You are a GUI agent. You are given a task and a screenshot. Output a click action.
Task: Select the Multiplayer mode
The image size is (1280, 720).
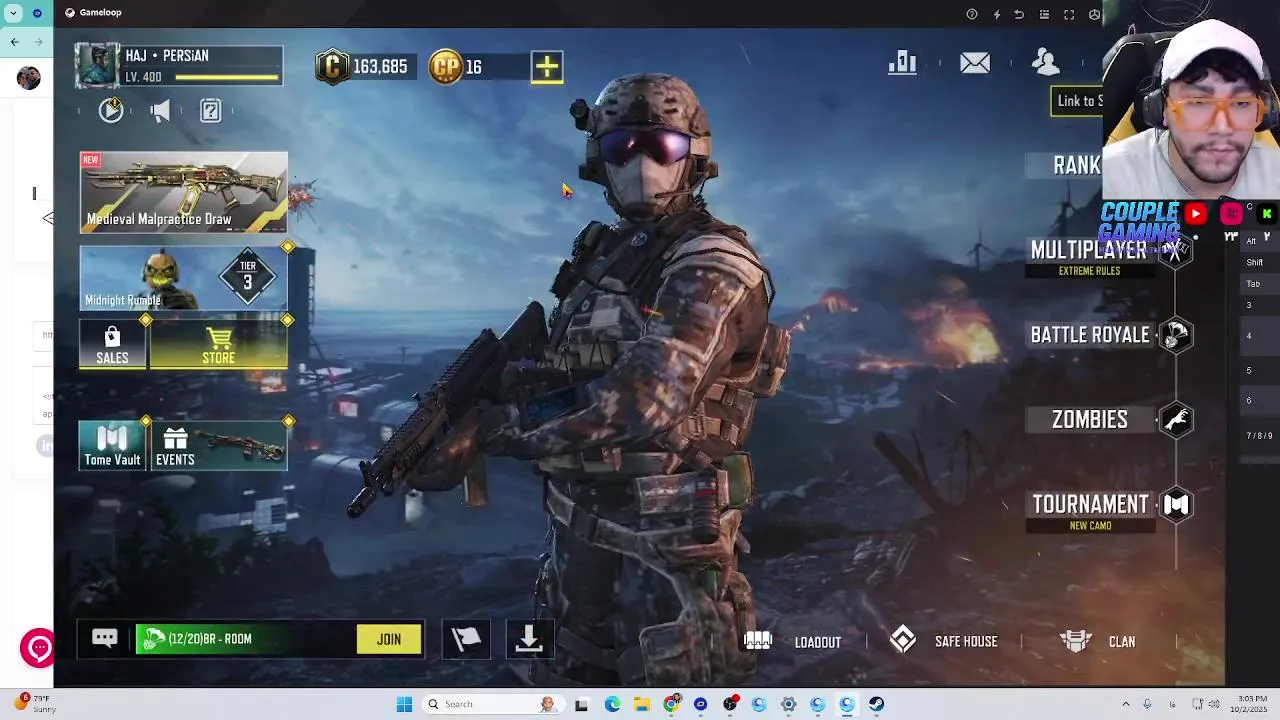tap(1089, 250)
